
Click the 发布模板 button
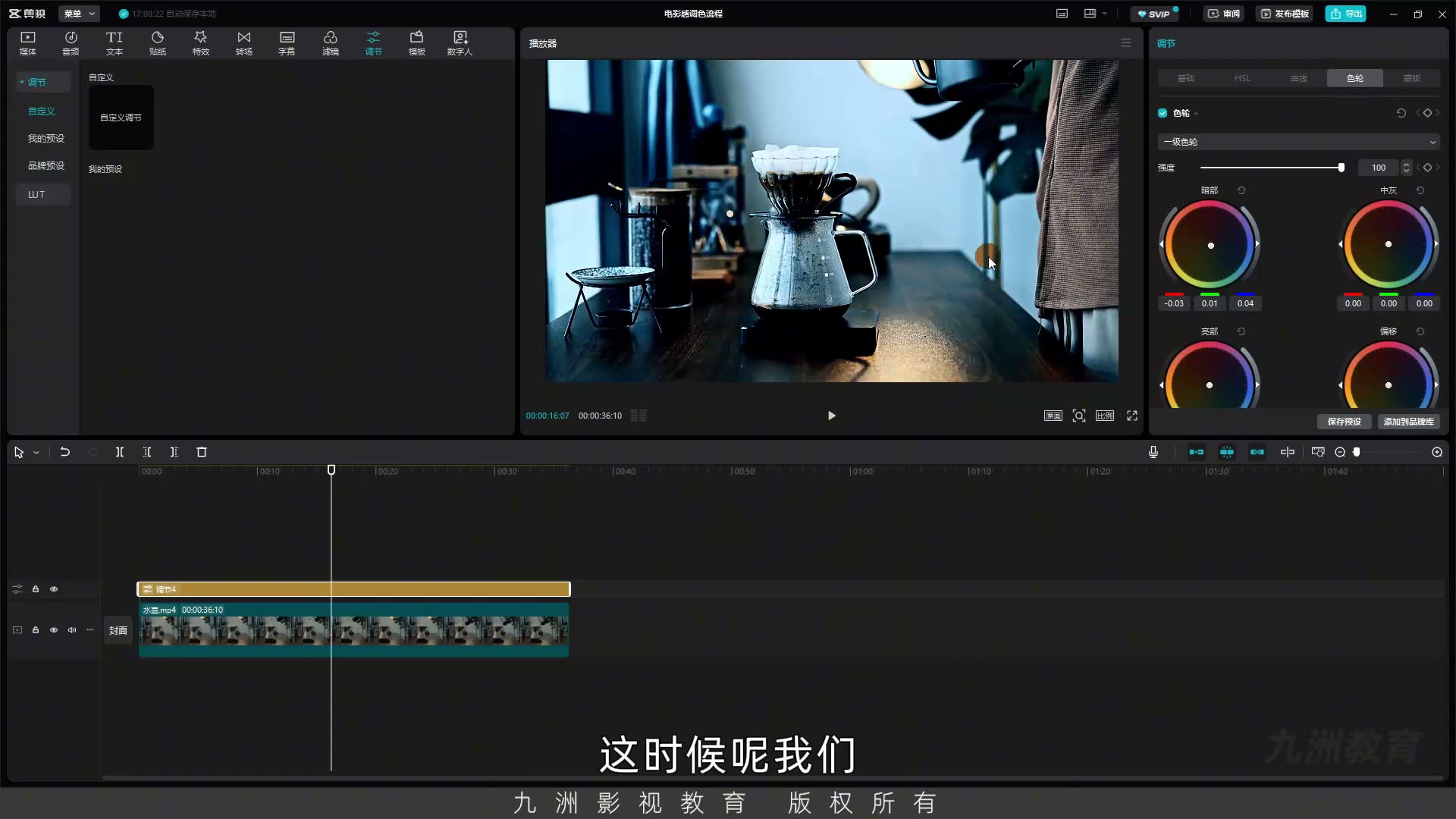tap(1285, 14)
